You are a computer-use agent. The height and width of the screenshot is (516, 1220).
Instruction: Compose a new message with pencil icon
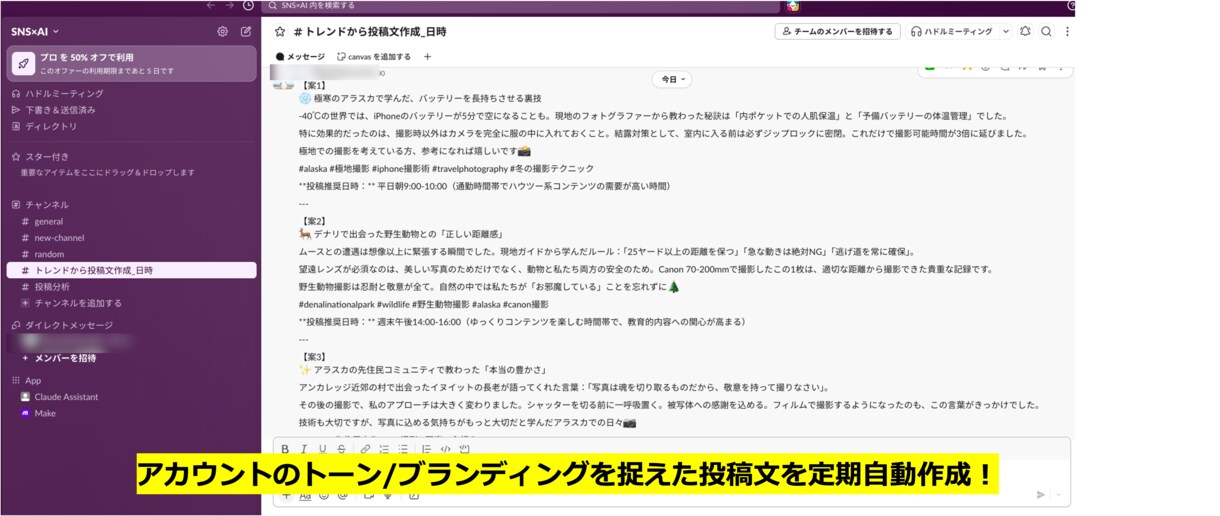[246, 31]
